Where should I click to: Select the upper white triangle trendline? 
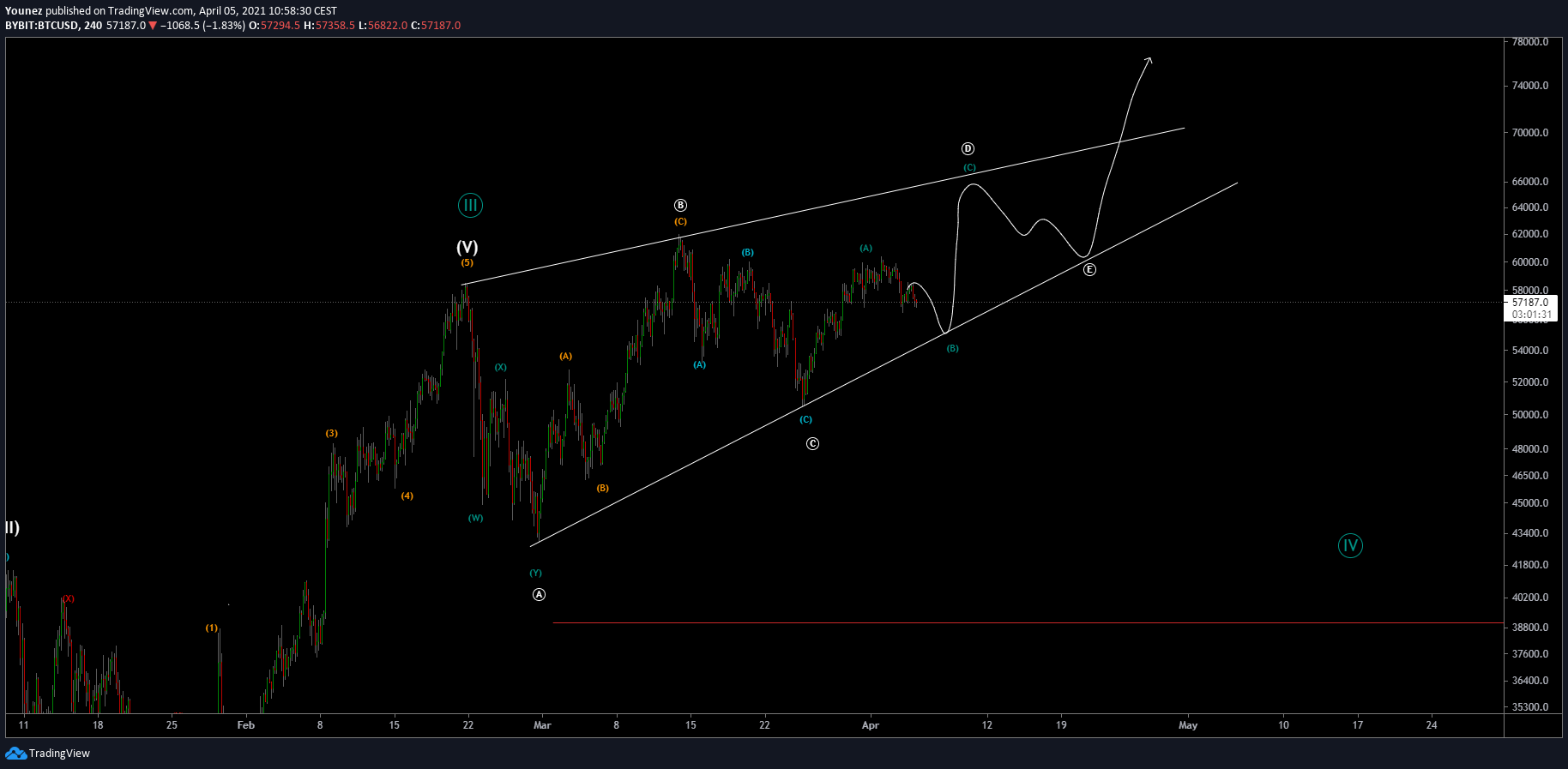click(x=823, y=206)
